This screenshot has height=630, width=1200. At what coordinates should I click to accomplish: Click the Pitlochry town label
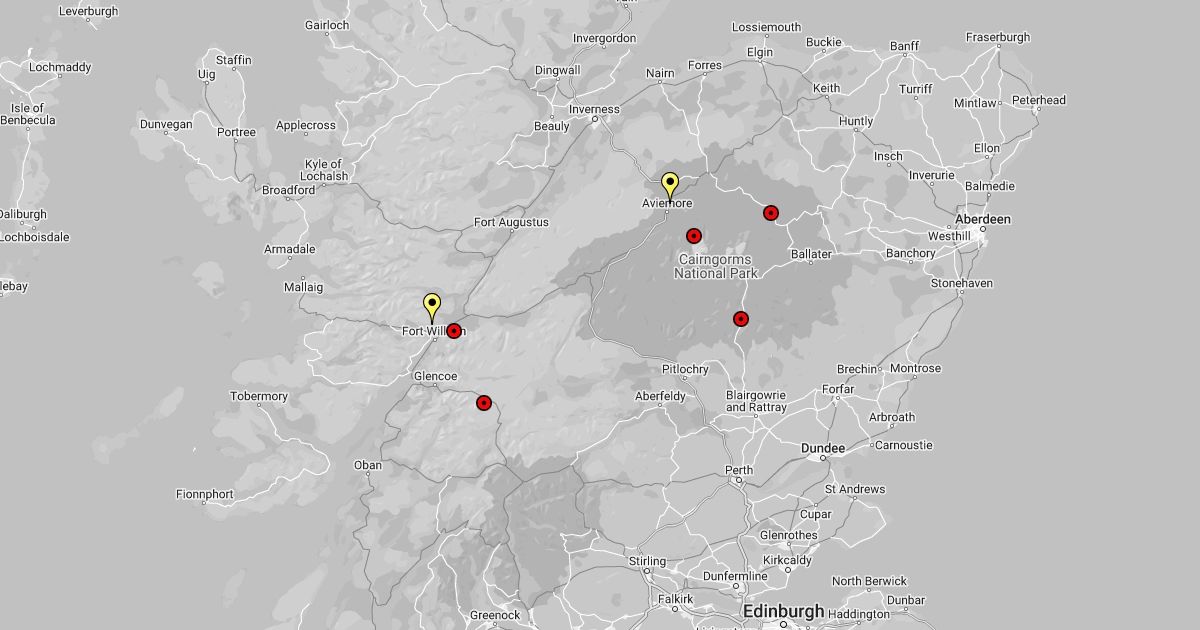685,369
